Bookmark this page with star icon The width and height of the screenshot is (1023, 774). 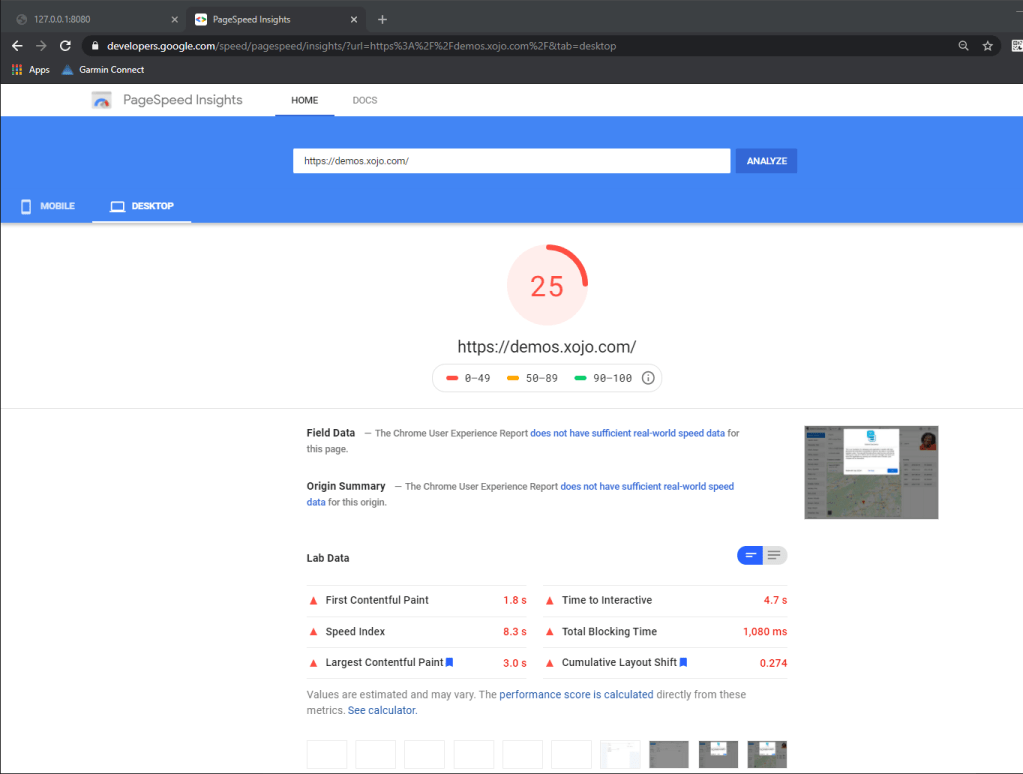[x=987, y=46]
